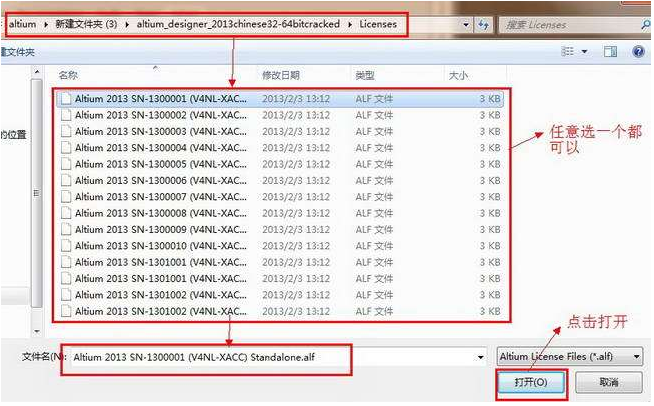Viewport: 654px width, 406px height.
Task: Expand the arrow after altium in breadcrumb
Action: (46, 25)
